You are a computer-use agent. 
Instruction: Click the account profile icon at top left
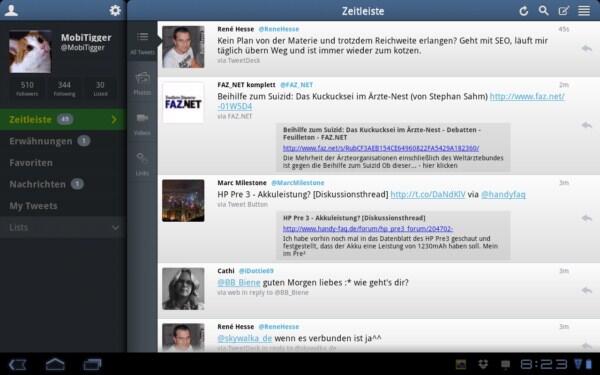[x=11, y=10]
